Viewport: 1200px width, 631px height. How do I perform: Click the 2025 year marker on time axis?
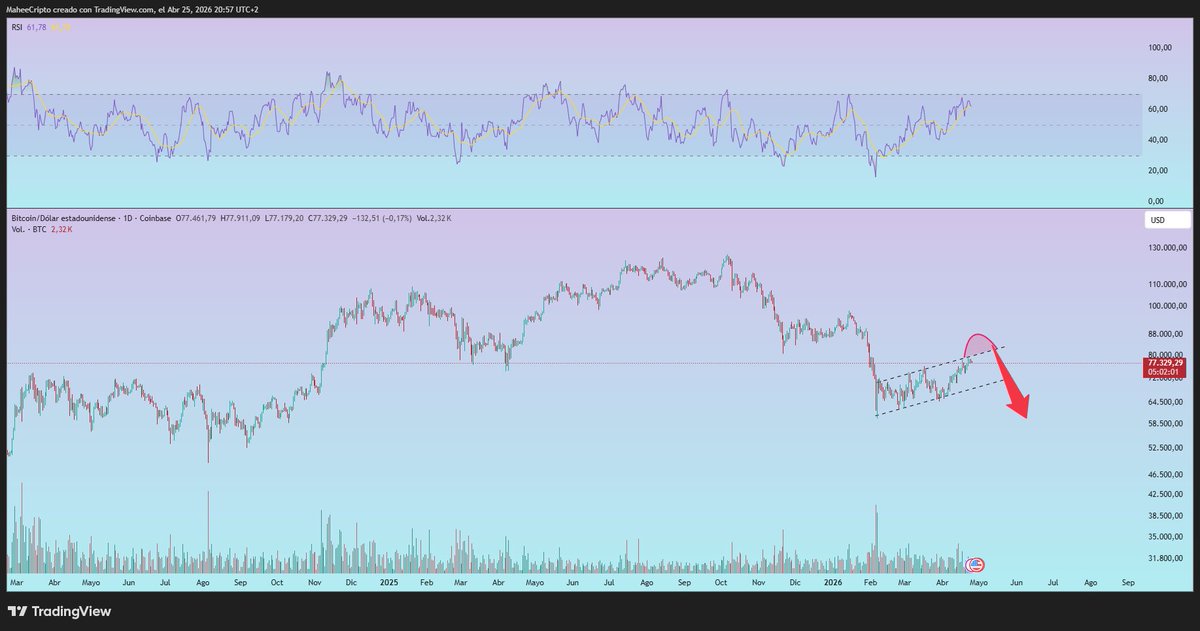(389, 581)
